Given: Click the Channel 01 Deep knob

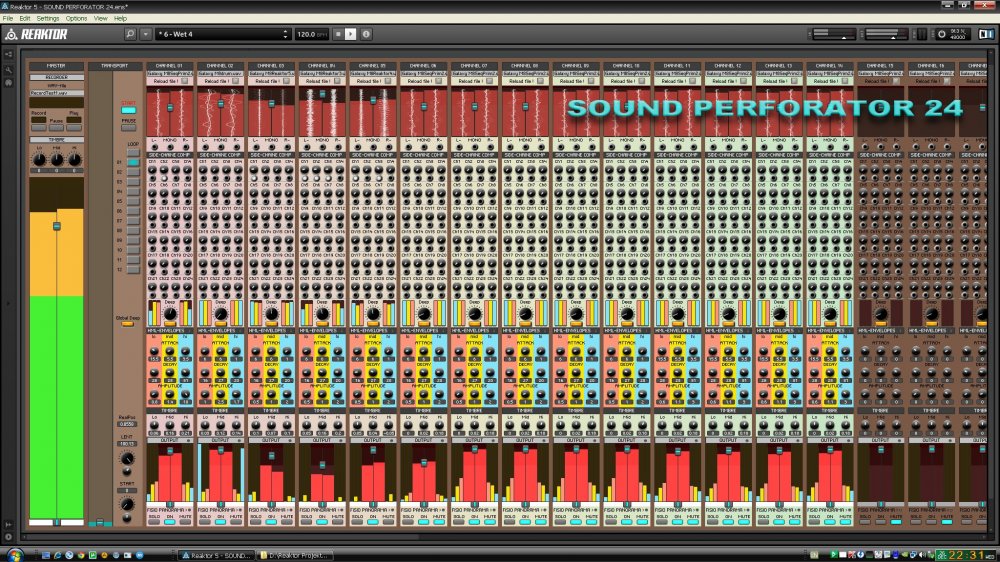Looking at the screenshot, I should click(x=170, y=314).
